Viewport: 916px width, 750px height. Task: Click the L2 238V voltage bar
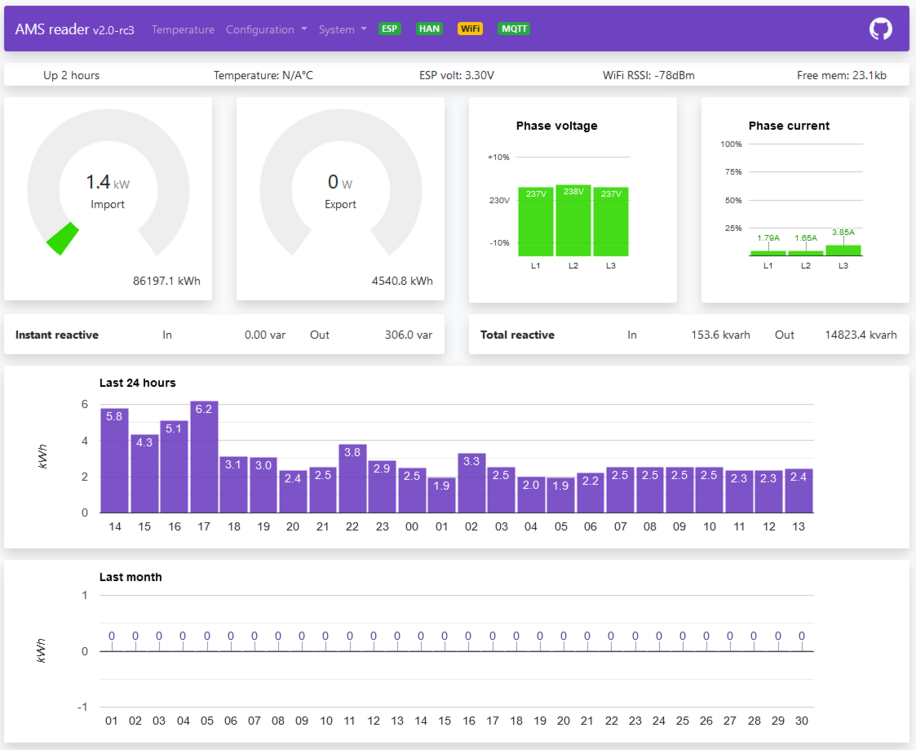tap(573, 221)
